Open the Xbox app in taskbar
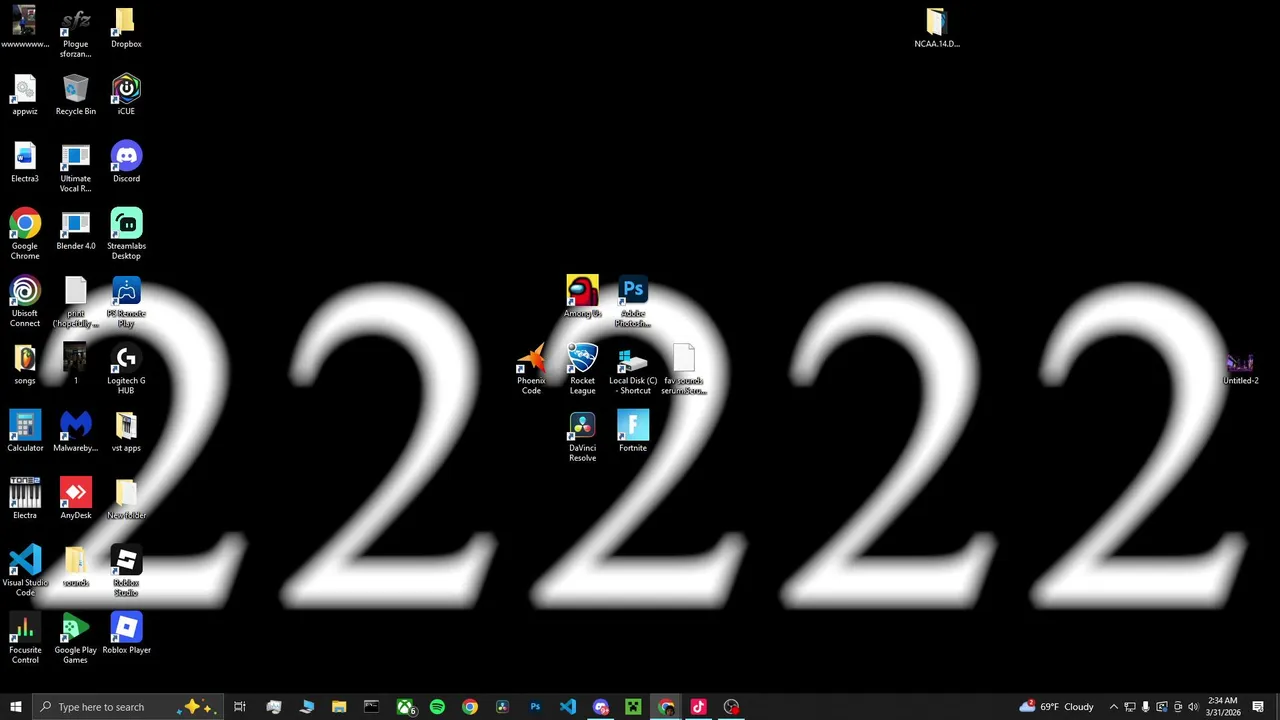This screenshot has width=1280, height=720. (x=405, y=707)
